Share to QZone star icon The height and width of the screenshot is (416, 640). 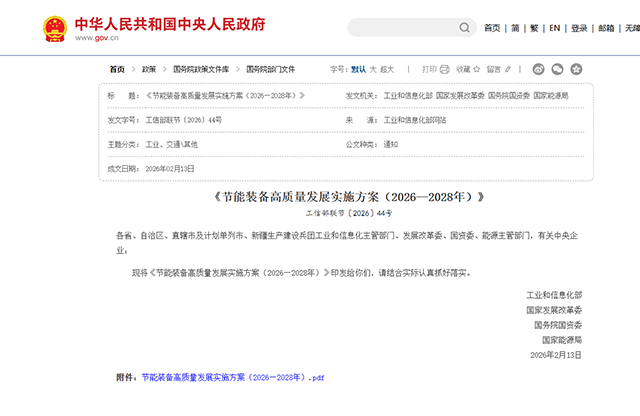click(576, 69)
